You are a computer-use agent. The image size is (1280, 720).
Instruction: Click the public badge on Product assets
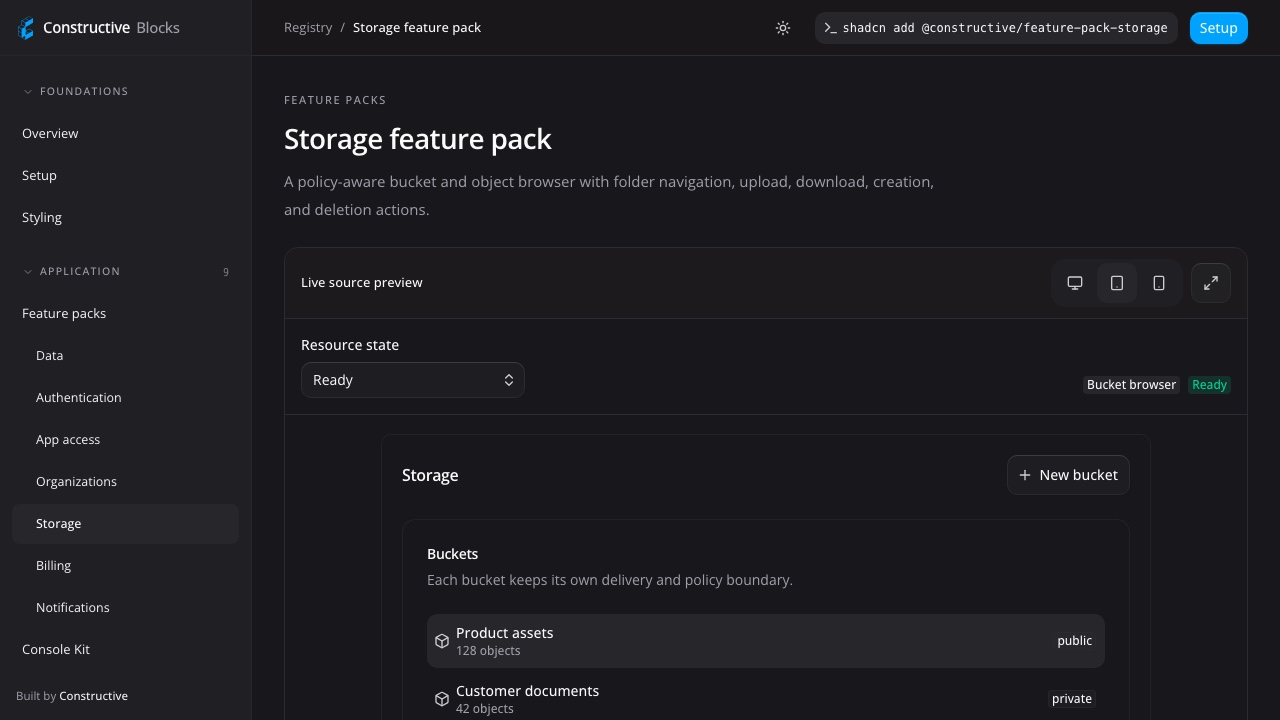click(1075, 641)
